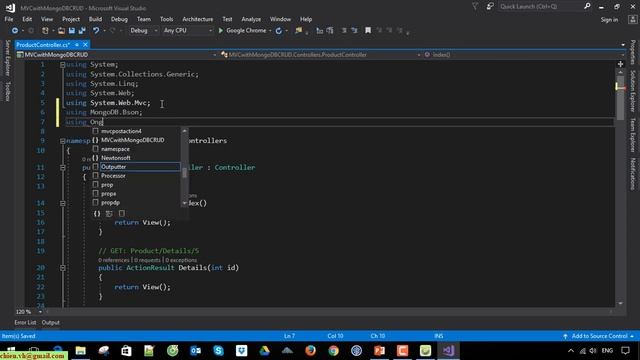Open Skype from the taskbar
This screenshot has height=360, width=640.
[218, 351]
